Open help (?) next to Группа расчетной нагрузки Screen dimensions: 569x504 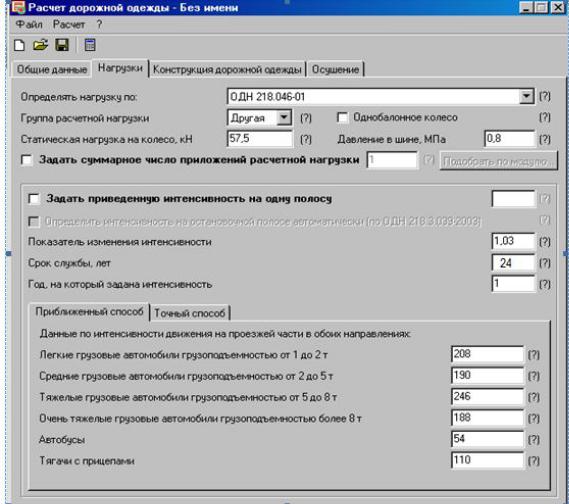tap(306, 118)
